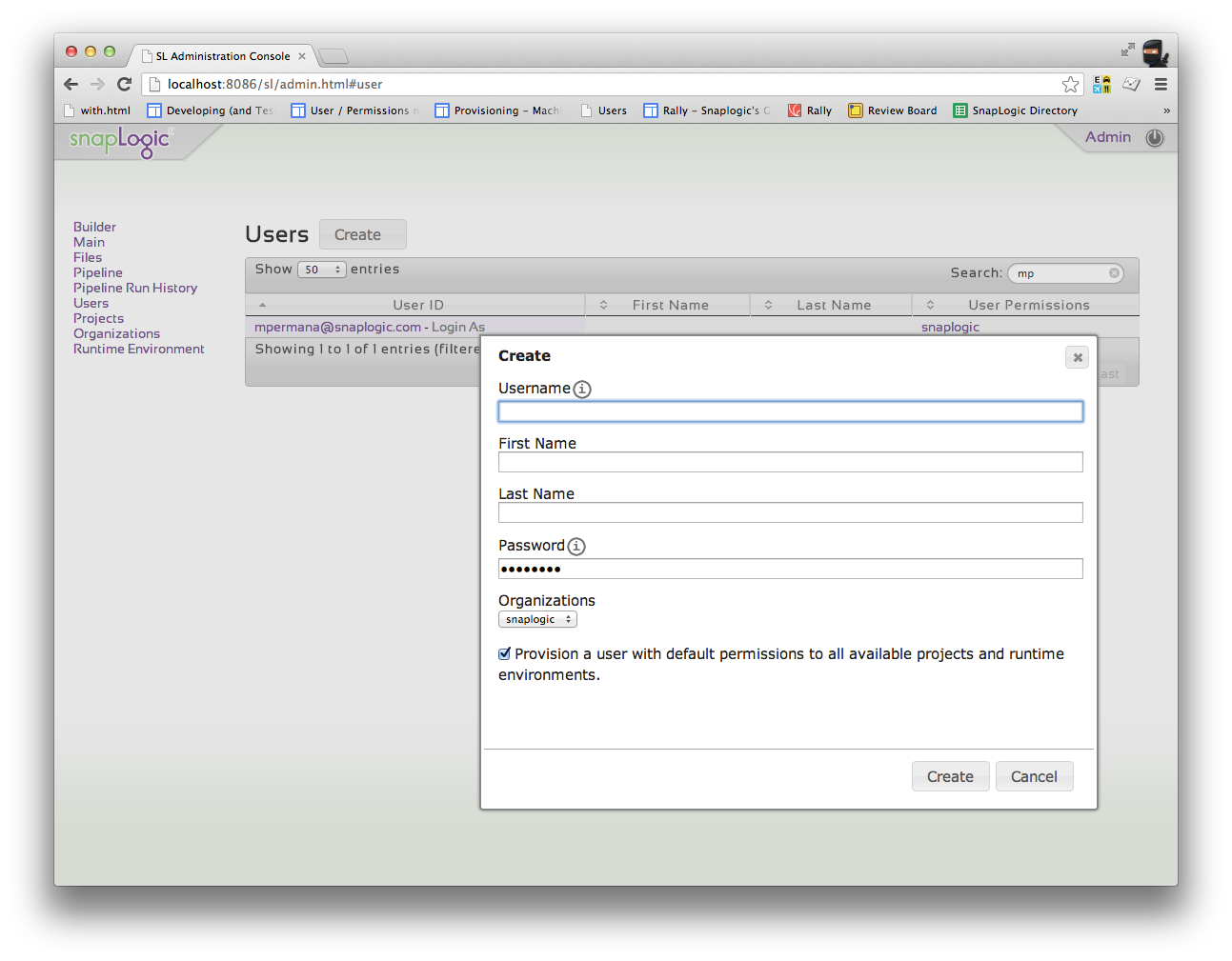The height and width of the screenshot is (961, 1232).
Task: Open the Main navigation link
Action: [89, 242]
